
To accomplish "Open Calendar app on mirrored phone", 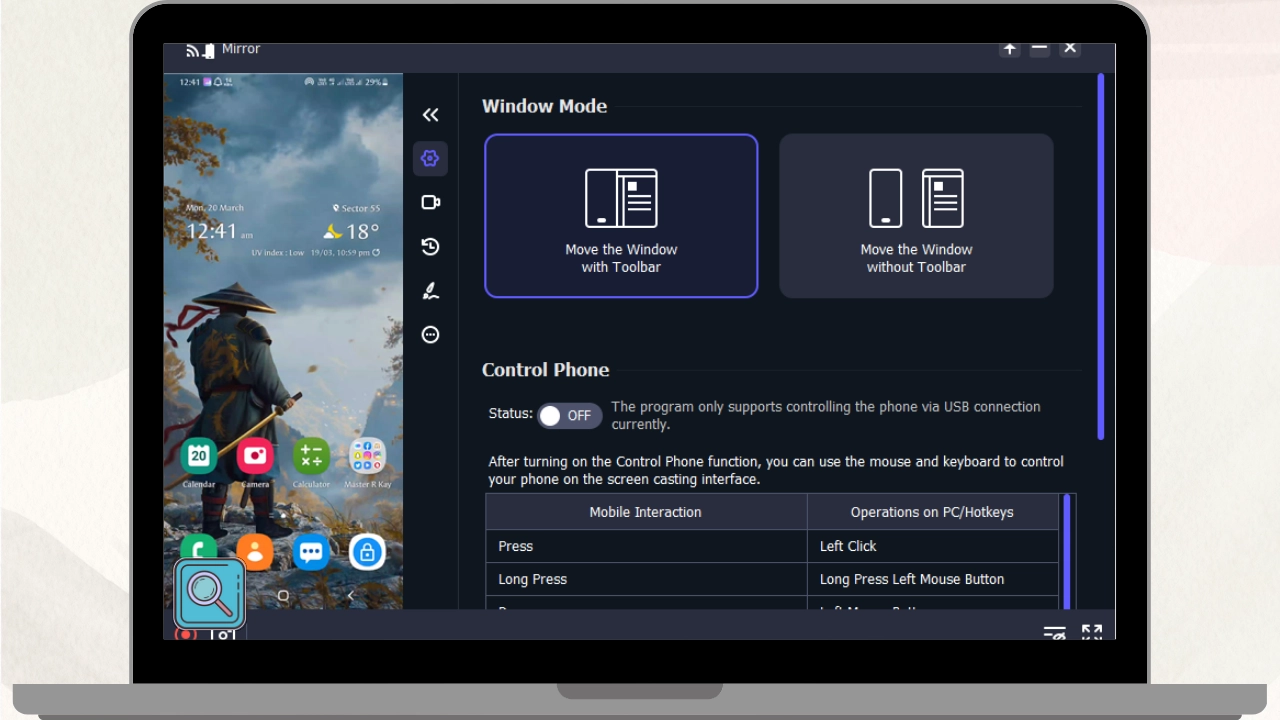I will pyautogui.click(x=199, y=457).
